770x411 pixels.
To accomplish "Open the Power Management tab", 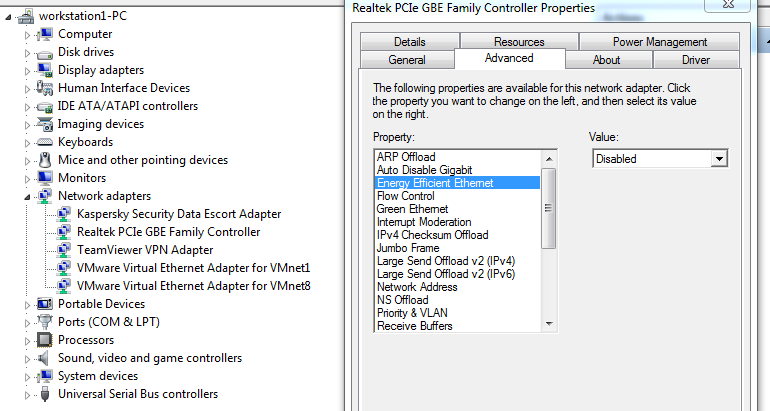I will click(660, 42).
